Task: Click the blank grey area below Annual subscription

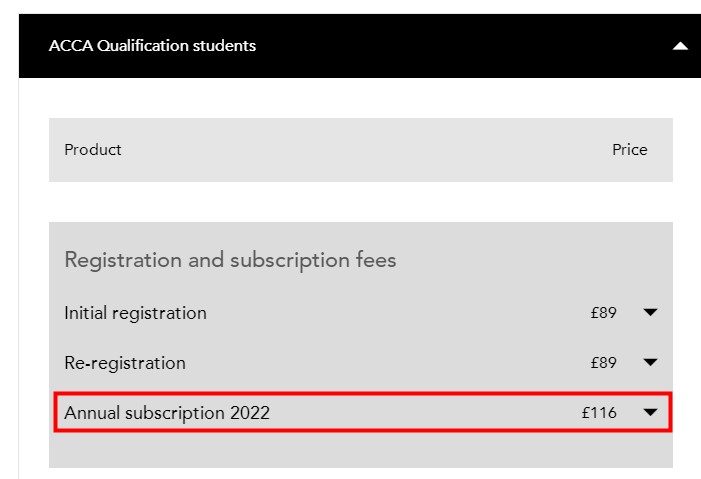Action: click(x=360, y=451)
